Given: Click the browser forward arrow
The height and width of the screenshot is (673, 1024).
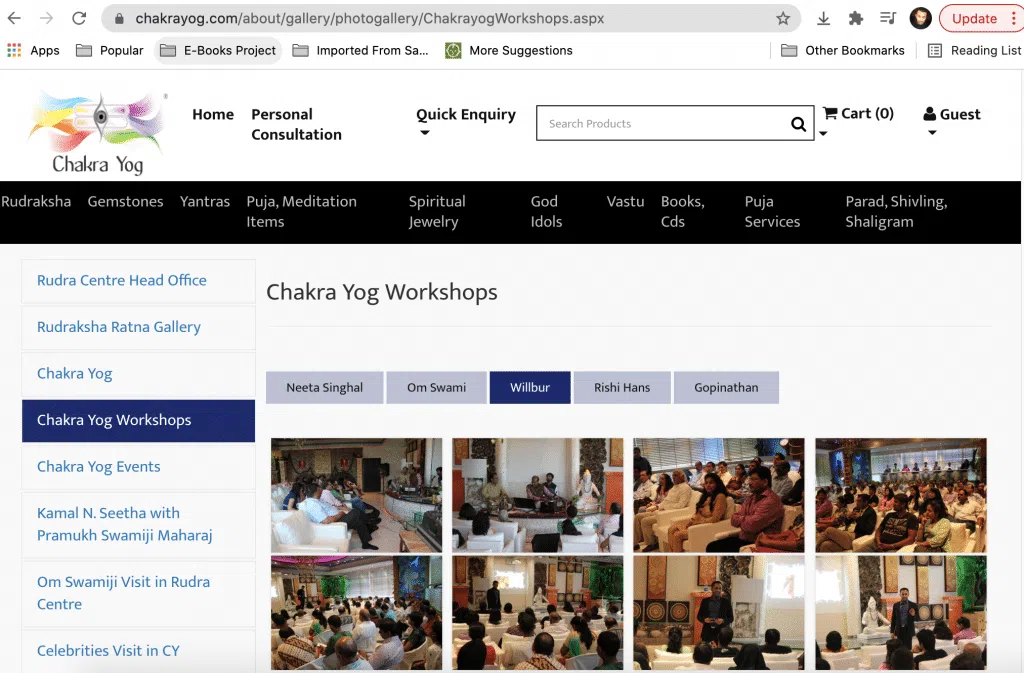Looking at the screenshot, I should 46,18.
